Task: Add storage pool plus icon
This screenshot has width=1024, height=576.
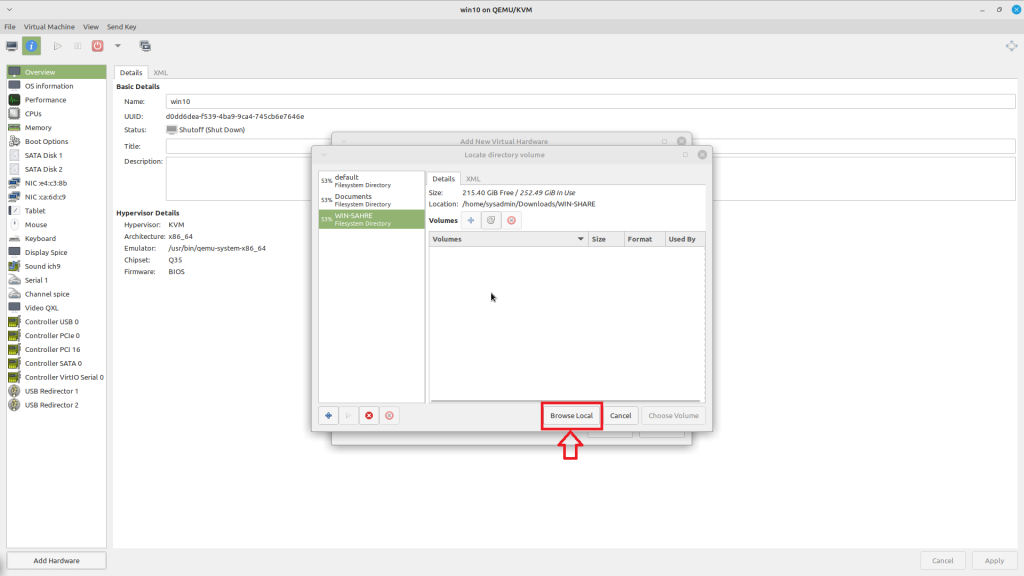Action: pyautogui.click(x=328, y=415)
